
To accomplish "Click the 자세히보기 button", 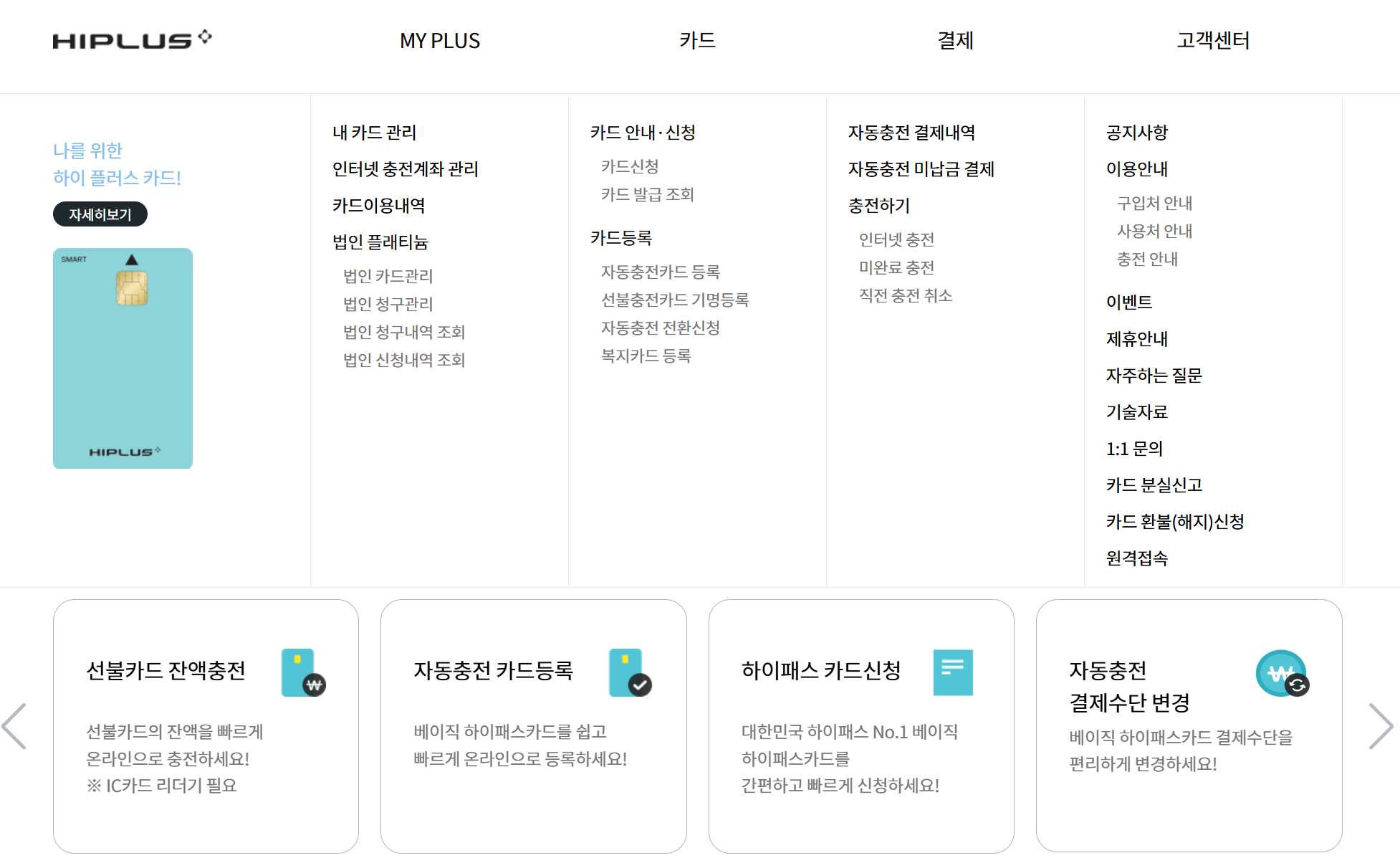I will 100,214.
